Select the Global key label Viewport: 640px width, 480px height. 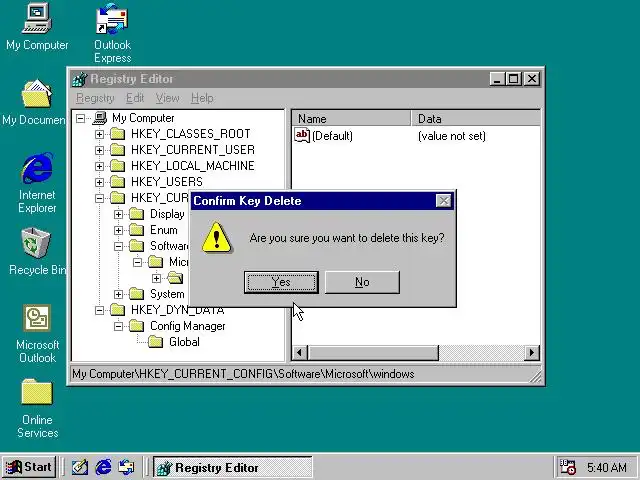tap(184, 342)
